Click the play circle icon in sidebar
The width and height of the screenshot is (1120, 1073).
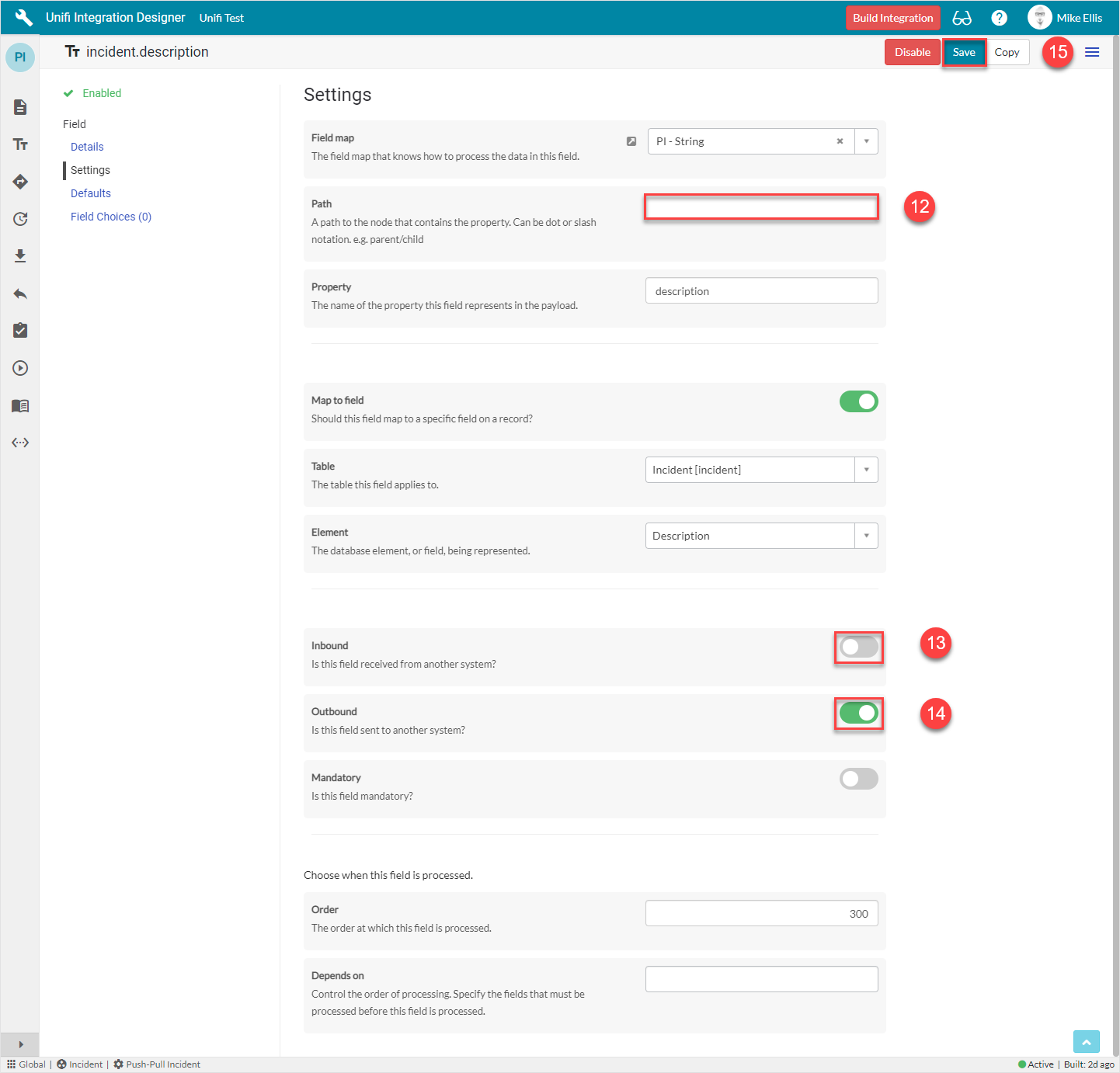tap(20, 368)
